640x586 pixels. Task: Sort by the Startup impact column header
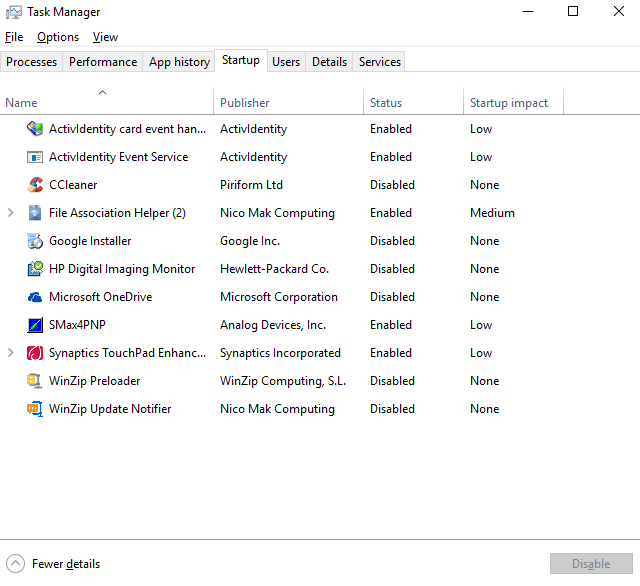[513, 101]
